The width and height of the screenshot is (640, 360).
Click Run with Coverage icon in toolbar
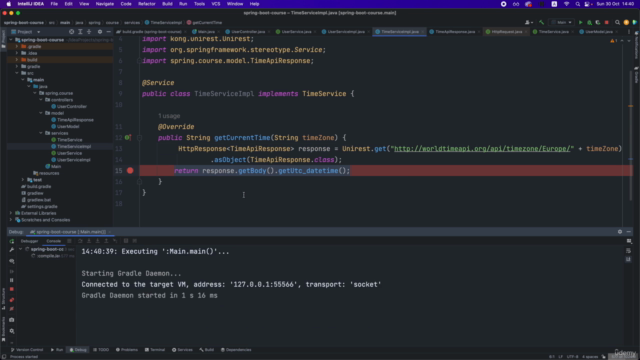pyautogui.click(x=598, y=22)
